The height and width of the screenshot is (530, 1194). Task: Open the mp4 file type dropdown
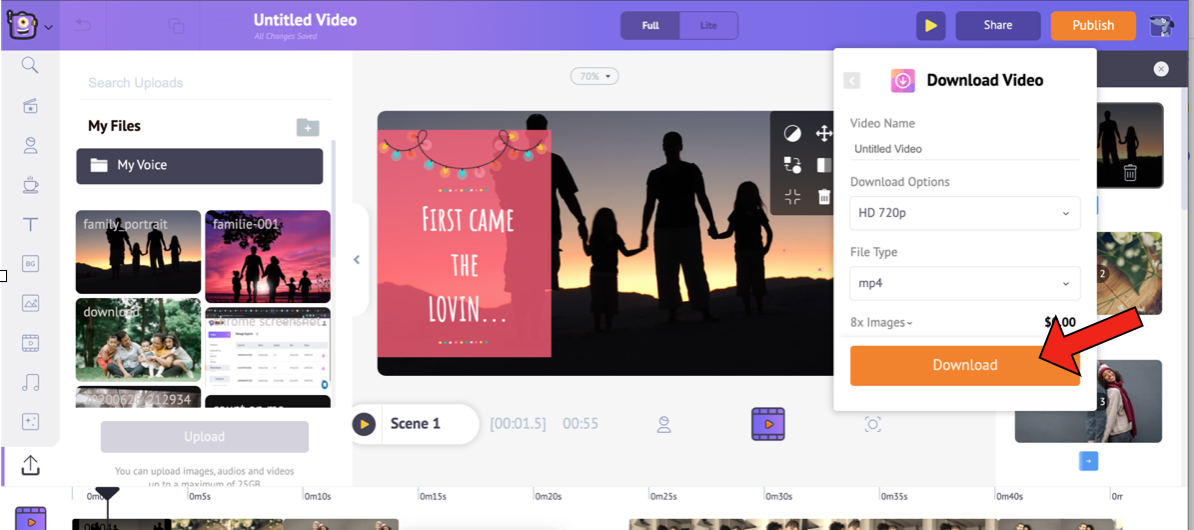pos(964,283)
